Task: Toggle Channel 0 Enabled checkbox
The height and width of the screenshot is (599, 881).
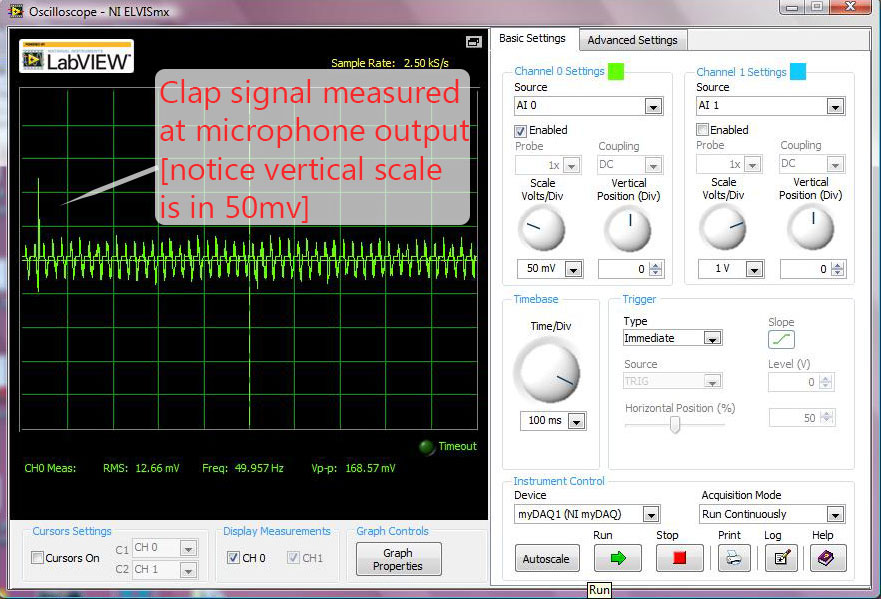Action: tap(520, 131)
